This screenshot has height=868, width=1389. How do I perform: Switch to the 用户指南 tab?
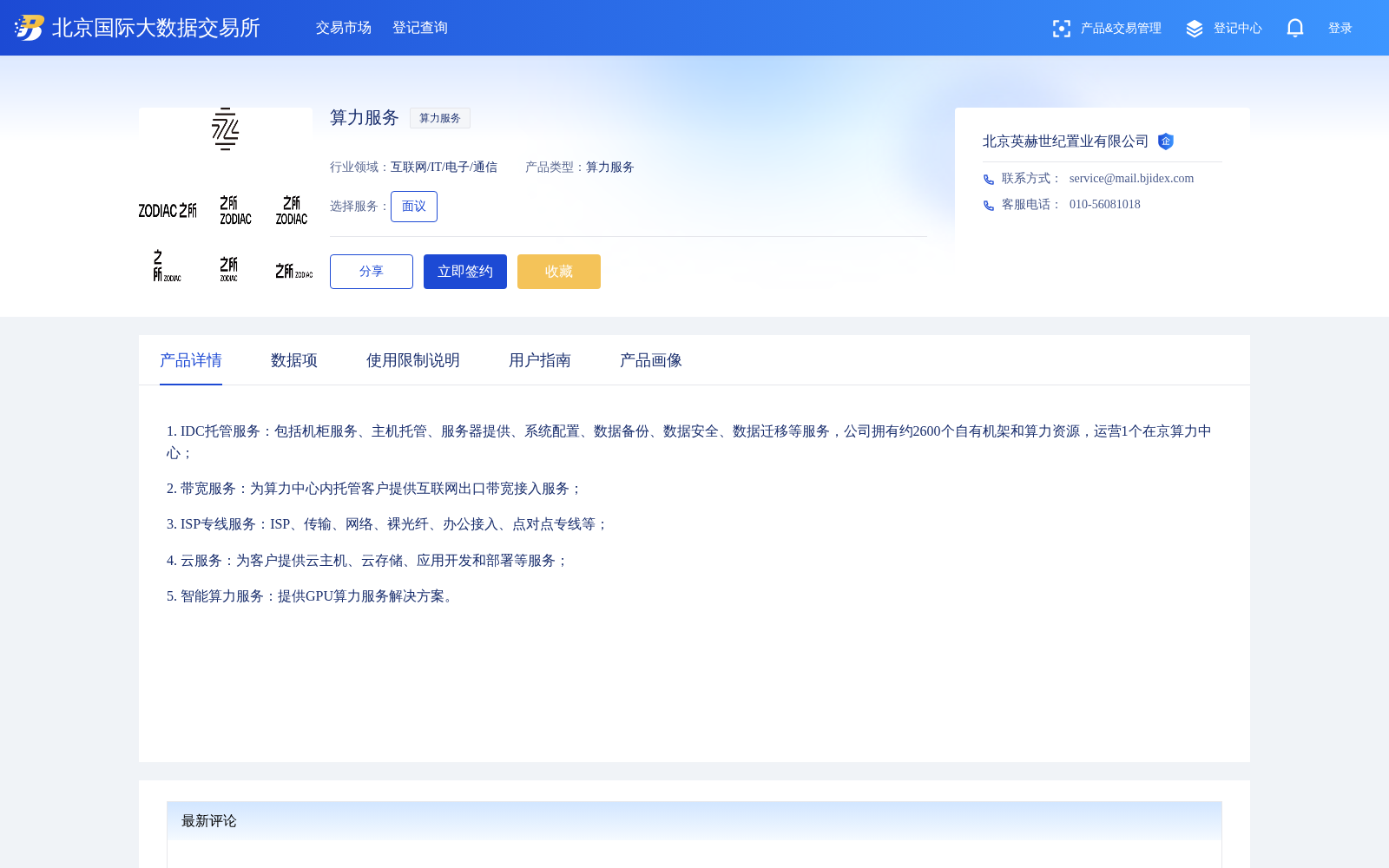tap(540, 360)
